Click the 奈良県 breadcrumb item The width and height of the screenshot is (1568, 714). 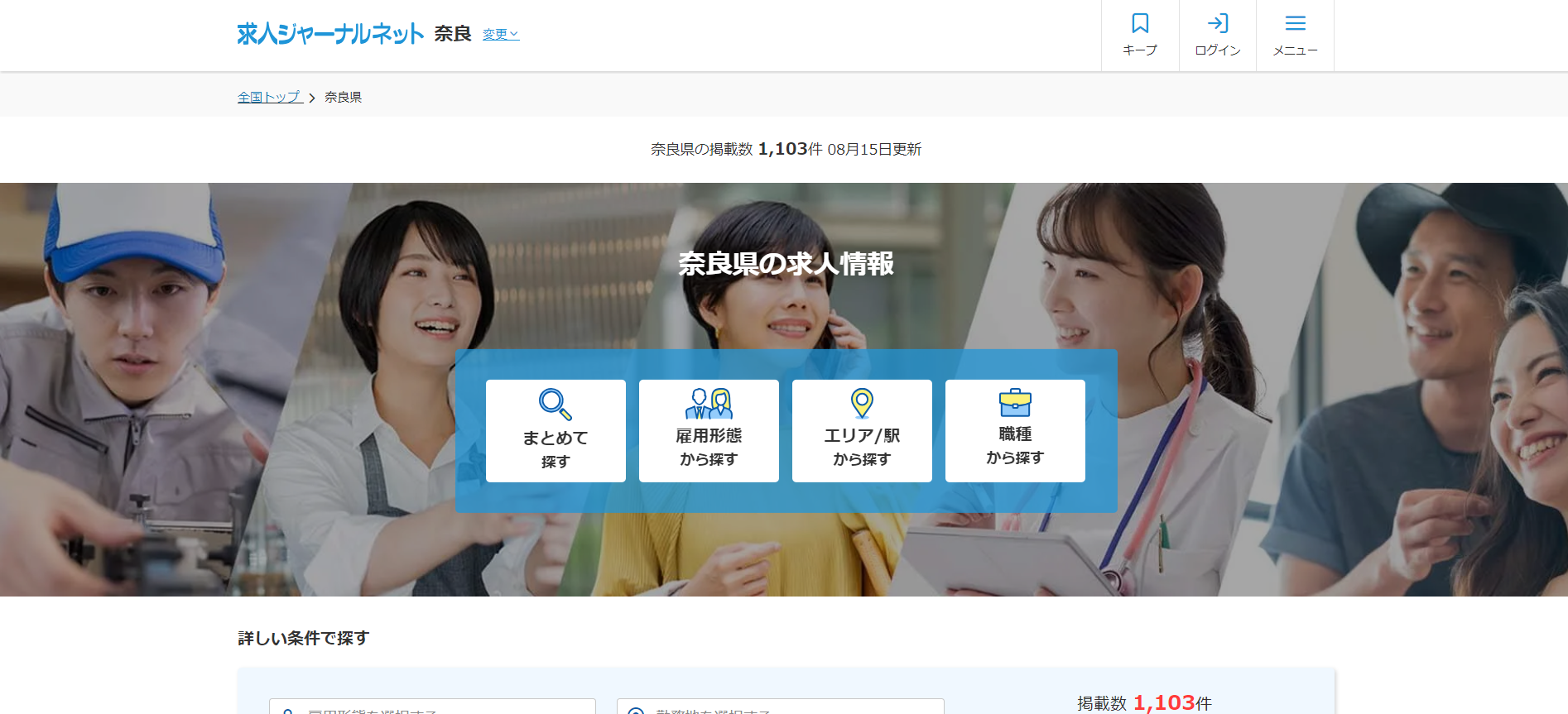(x=343, y=97)
